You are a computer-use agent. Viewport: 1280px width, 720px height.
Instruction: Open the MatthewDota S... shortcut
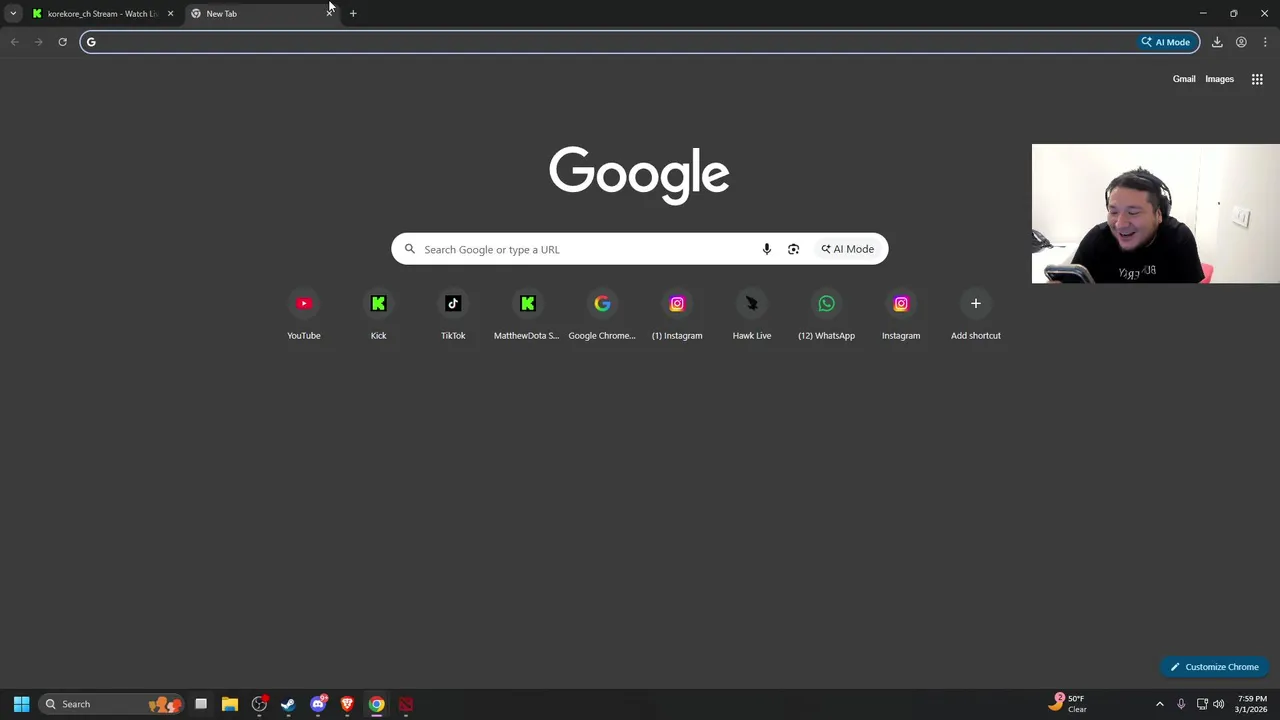527,315
